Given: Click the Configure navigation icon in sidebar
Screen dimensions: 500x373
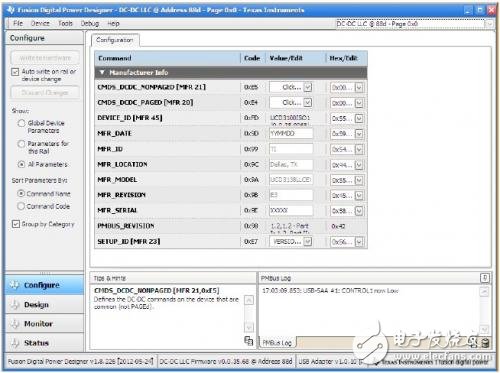Looking at the screenshot, I should [15, 285].
